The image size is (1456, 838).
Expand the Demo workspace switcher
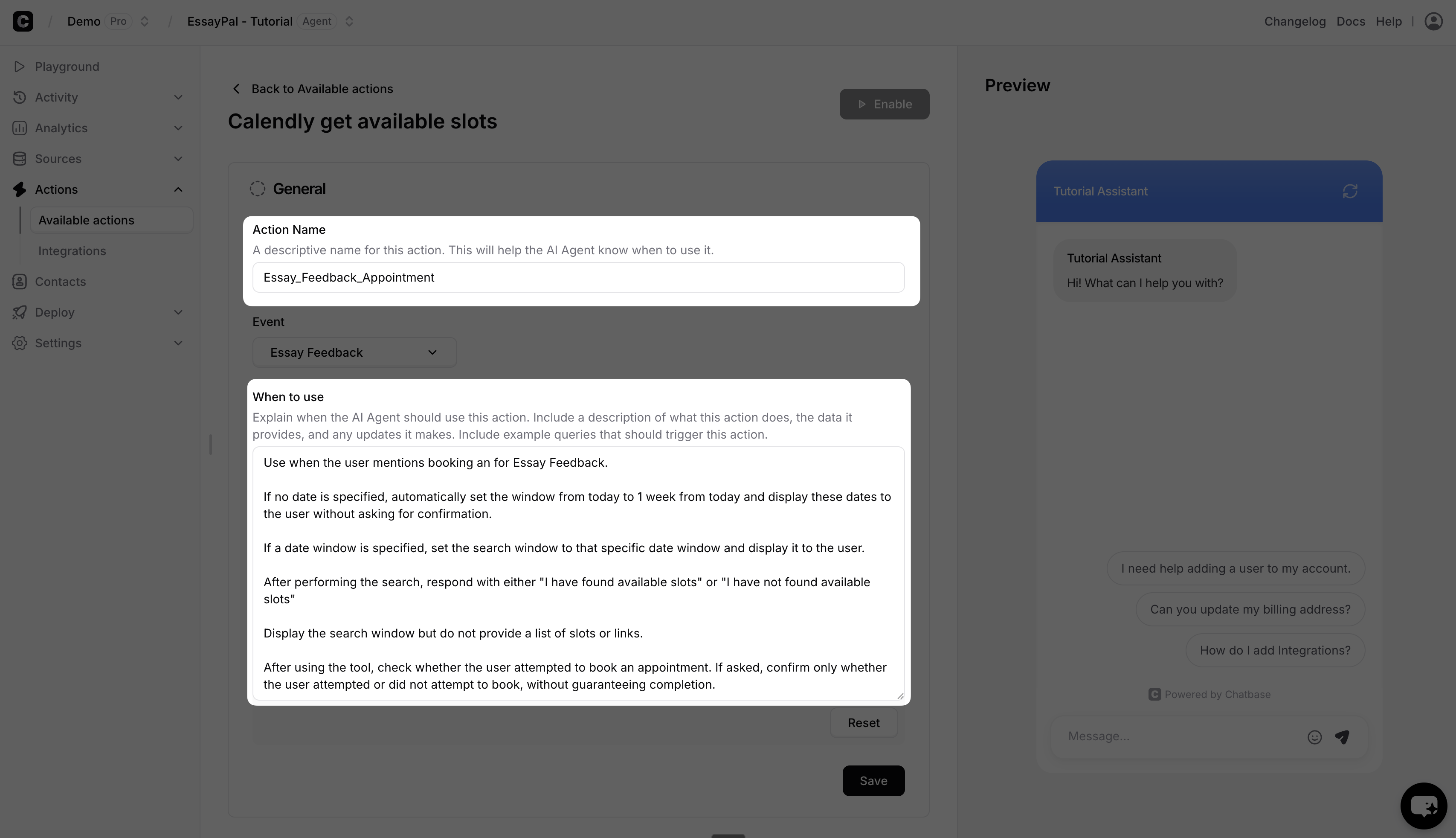[145, 21]
